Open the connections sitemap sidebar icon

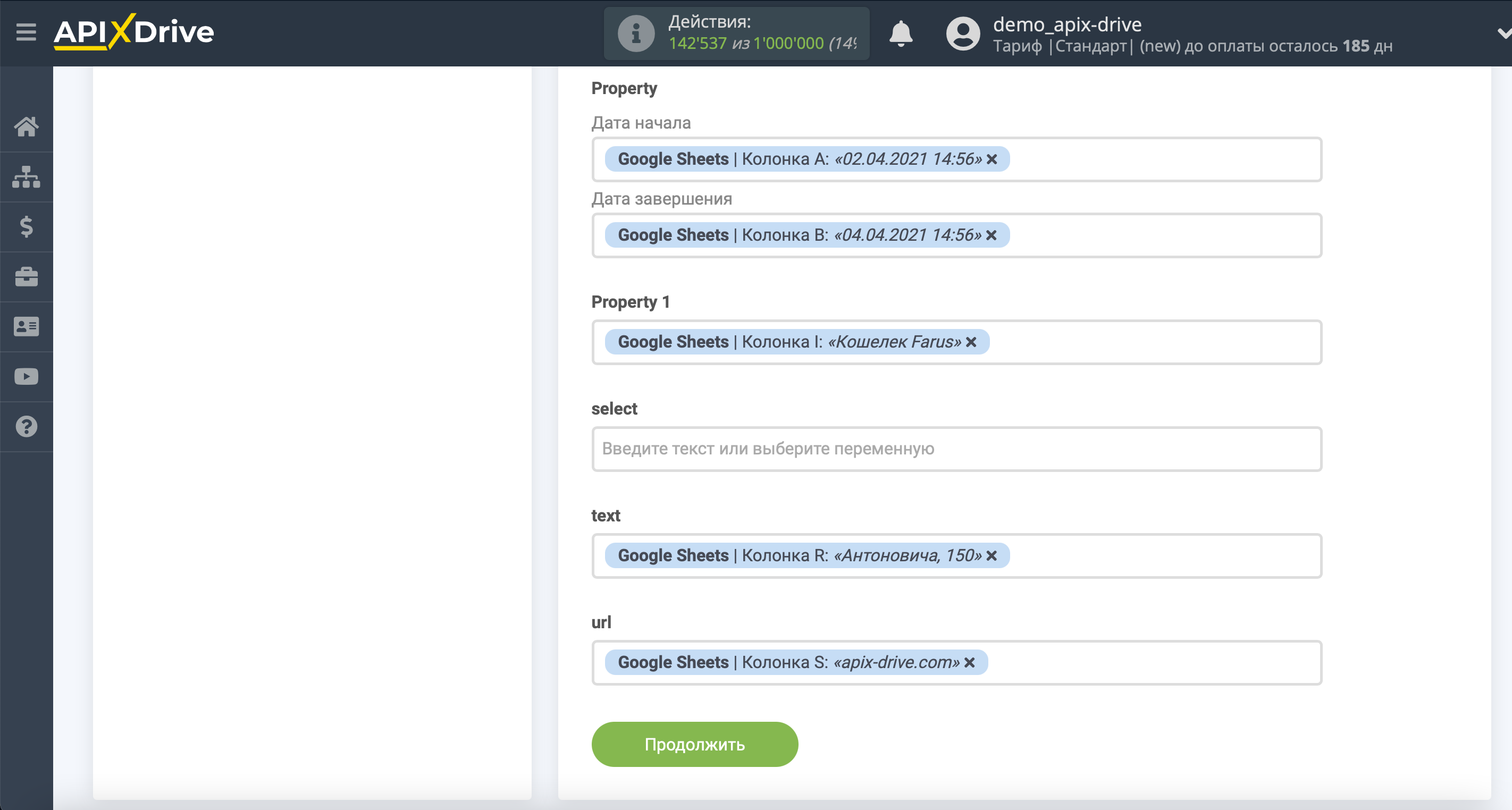tap(27, 176)
